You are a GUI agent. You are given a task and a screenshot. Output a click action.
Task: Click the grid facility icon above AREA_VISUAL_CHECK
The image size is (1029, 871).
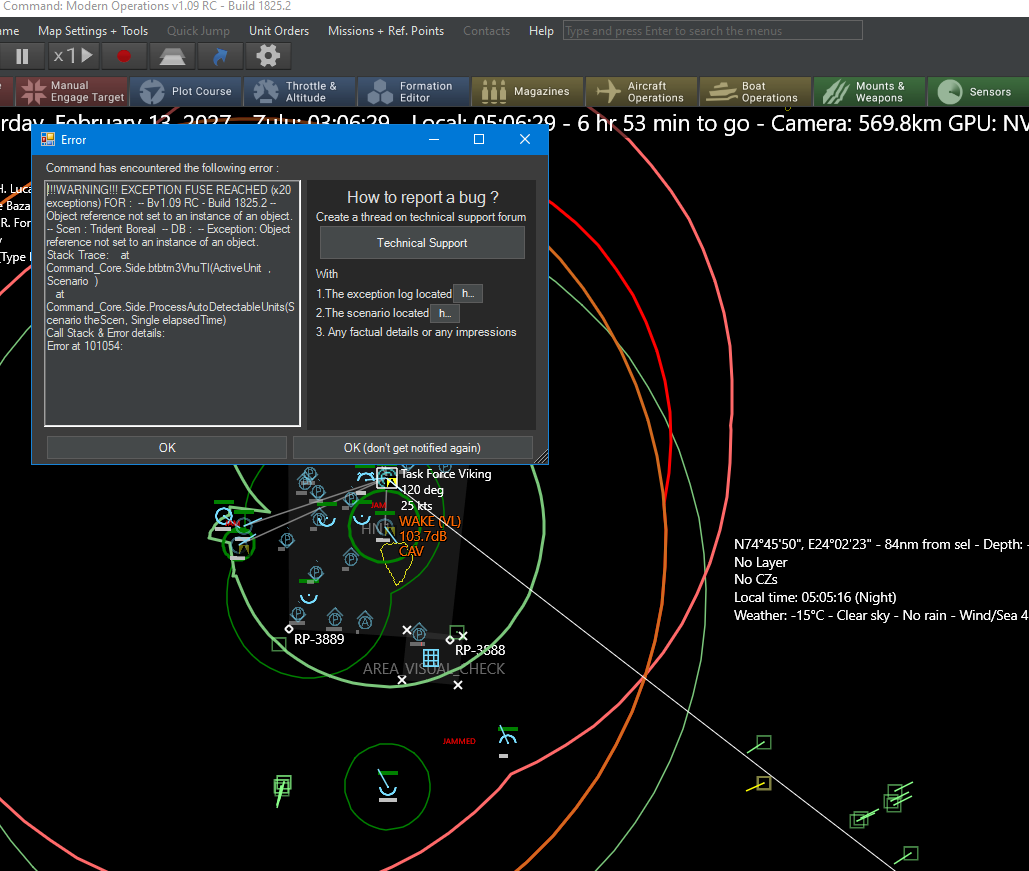[431, 657]
